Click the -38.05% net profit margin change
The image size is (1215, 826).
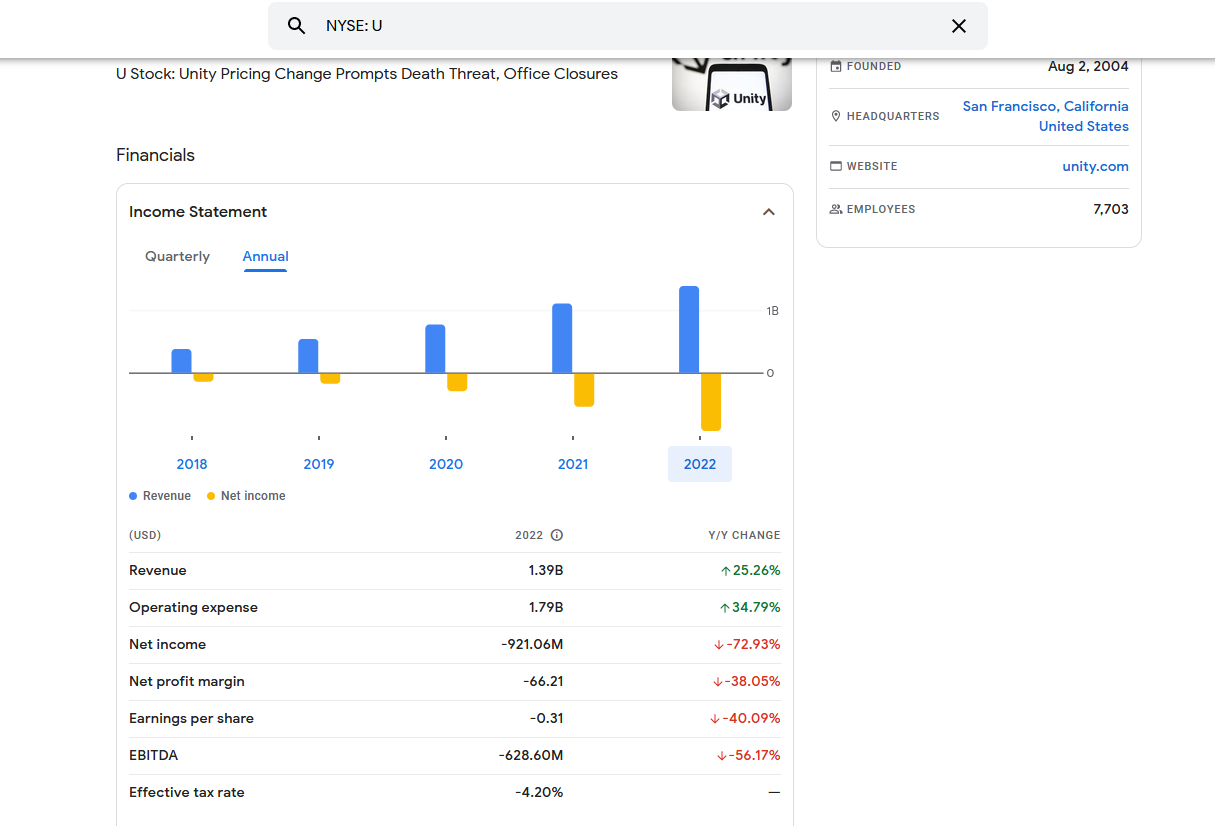746,682
